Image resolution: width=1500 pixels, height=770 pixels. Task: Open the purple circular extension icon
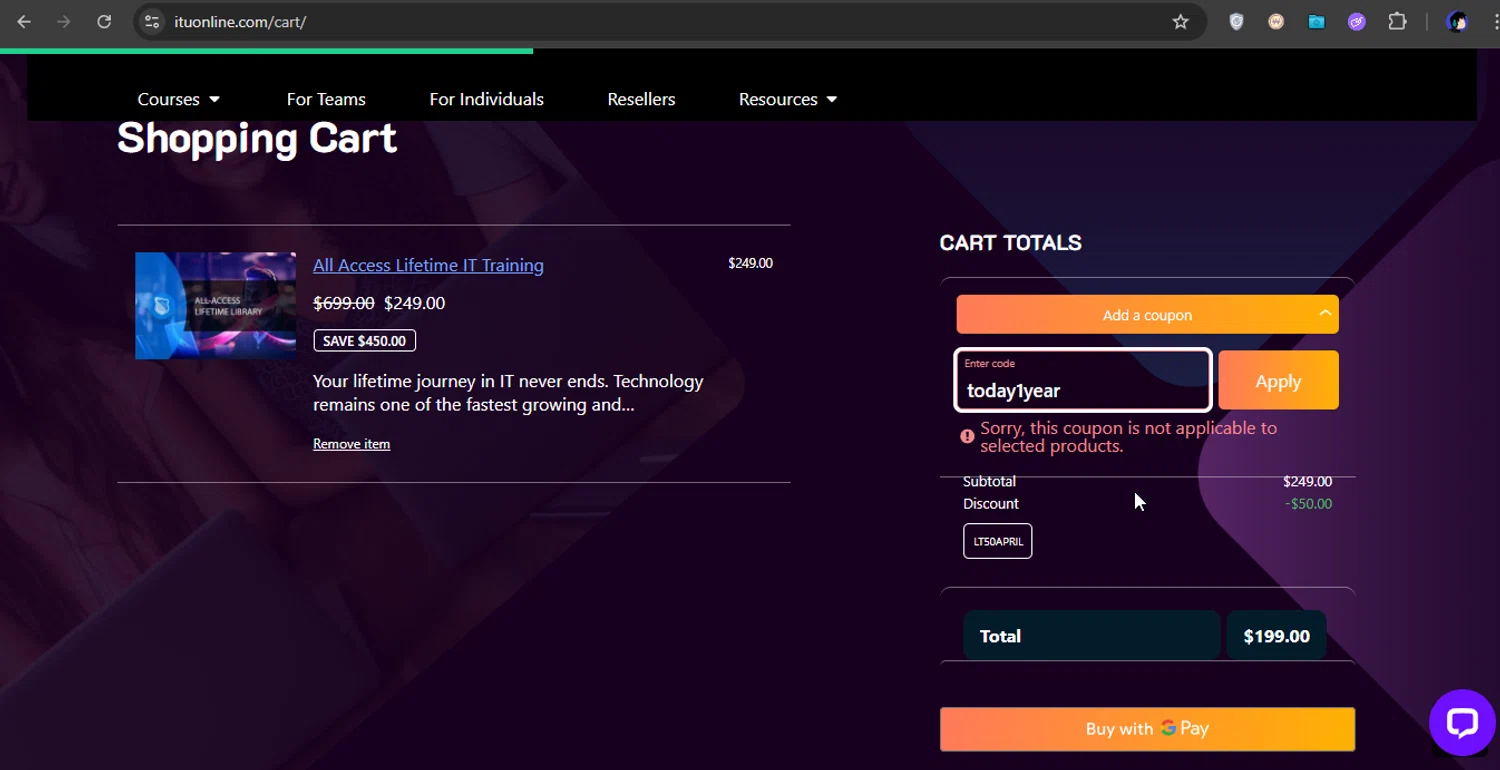1356,21
